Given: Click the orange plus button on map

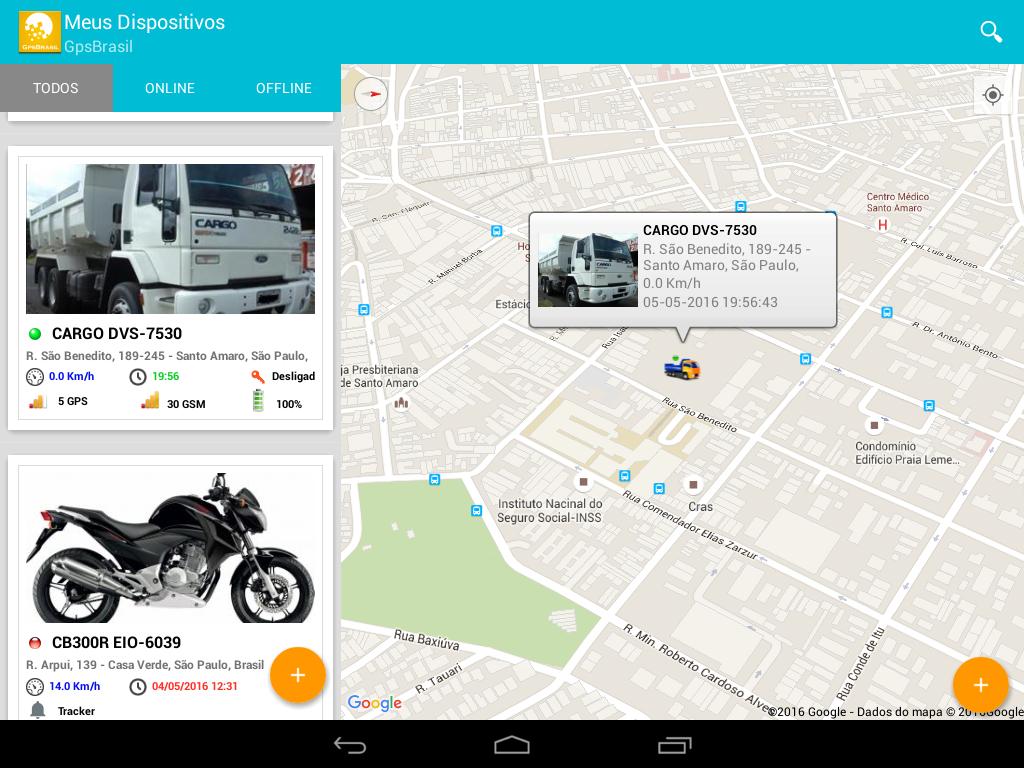Looking at the screenshot, I should click(980, 684).
